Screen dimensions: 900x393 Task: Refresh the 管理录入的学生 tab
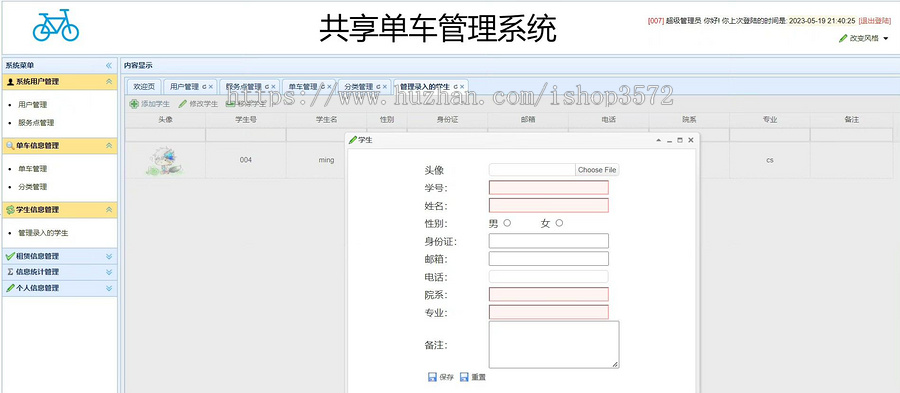pyautogui.click(x=455, y=87)
